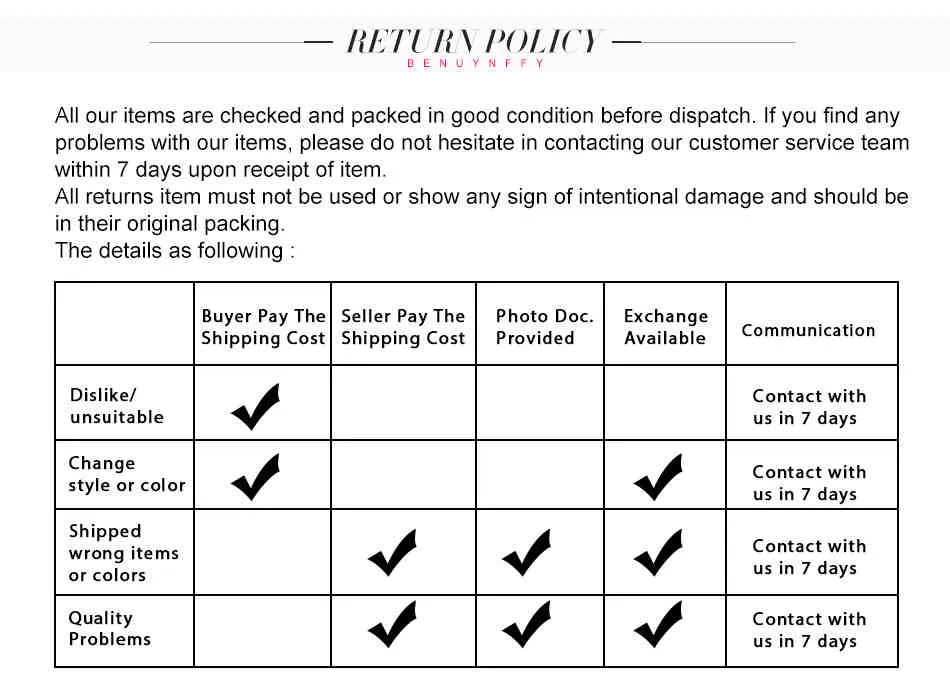Click the Photo Doc. checkmark for Quality Problems
Image resolution: width=950 pixels, height=686 pixels.
point(527,624)
